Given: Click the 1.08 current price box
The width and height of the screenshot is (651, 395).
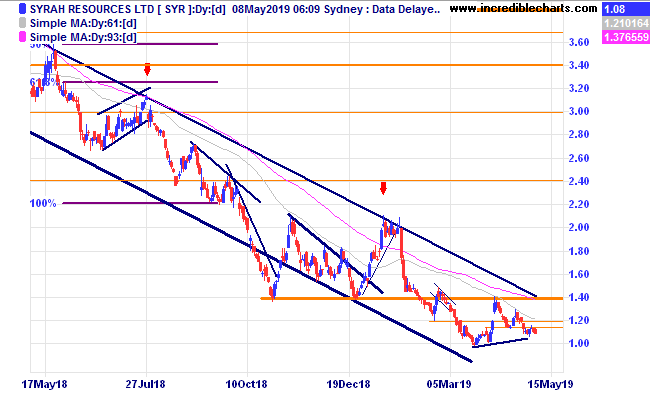Looking at the screenshot, I should tap(626, 9).
